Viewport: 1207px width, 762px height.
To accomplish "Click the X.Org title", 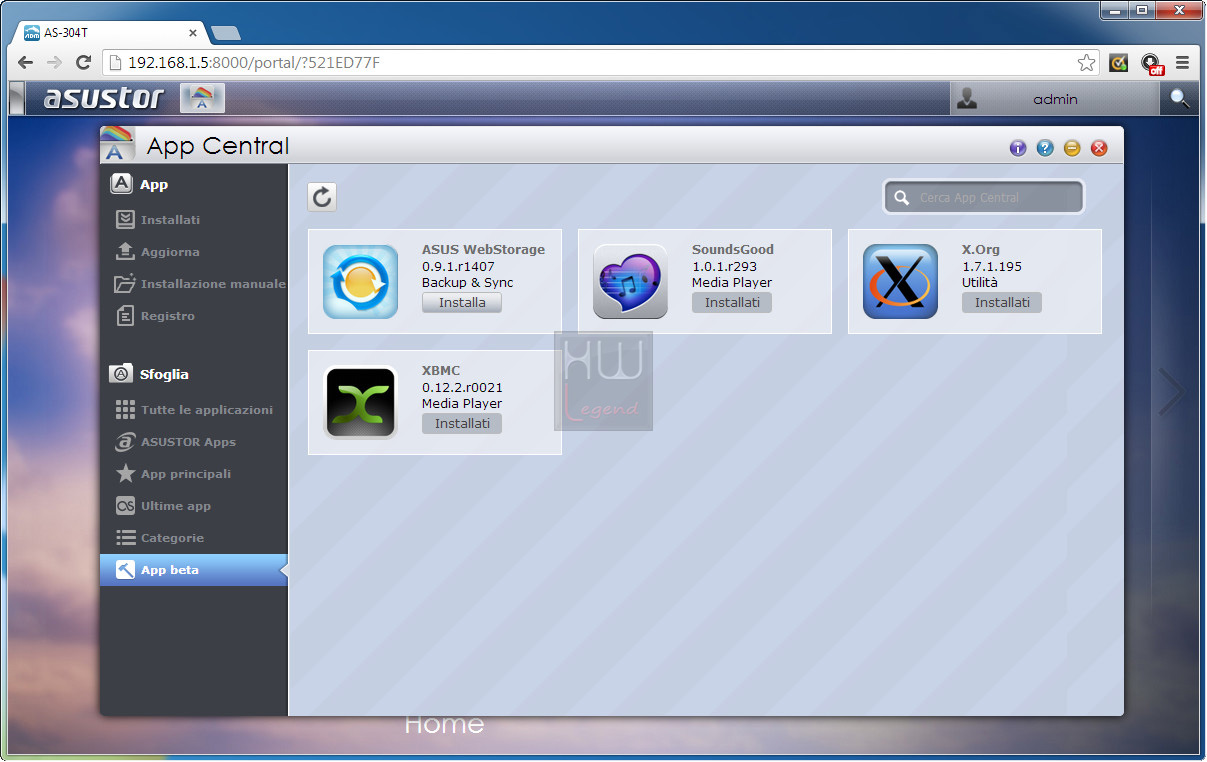I will coord(981,250).
